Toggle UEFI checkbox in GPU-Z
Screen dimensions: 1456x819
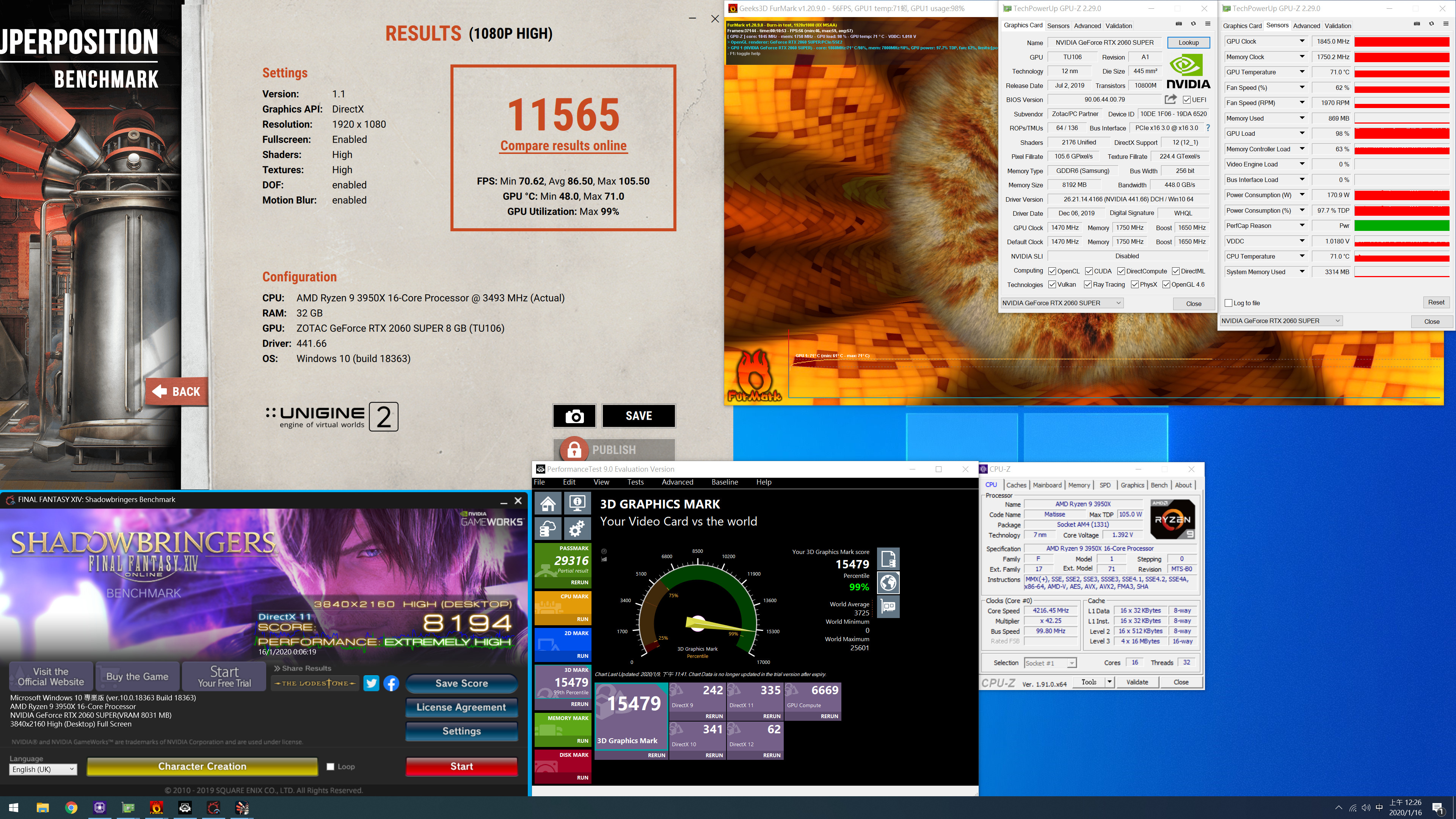click(x=1186, y=99)
